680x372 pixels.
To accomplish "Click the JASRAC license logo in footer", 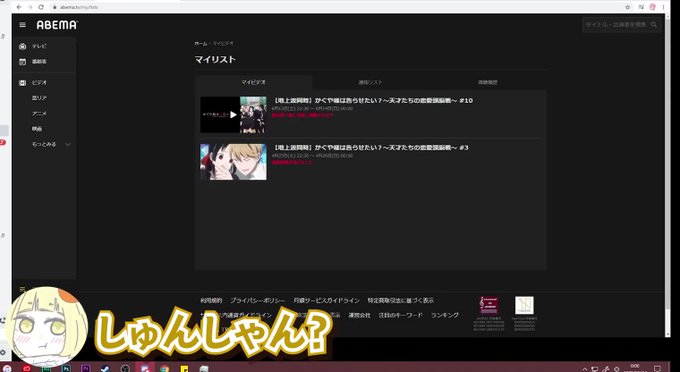I will click(489, 305).
